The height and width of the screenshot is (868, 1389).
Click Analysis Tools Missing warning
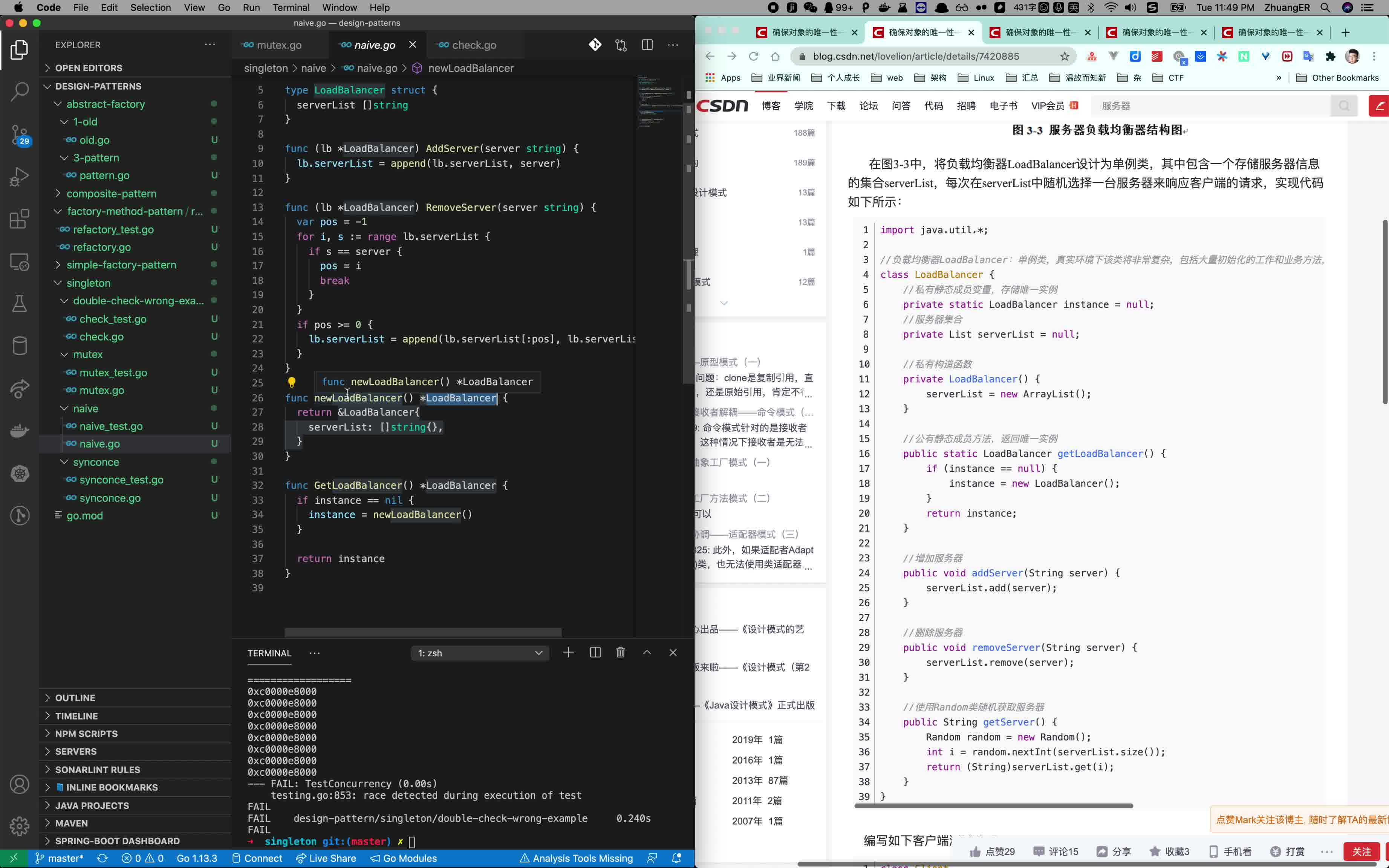point(577,858)
